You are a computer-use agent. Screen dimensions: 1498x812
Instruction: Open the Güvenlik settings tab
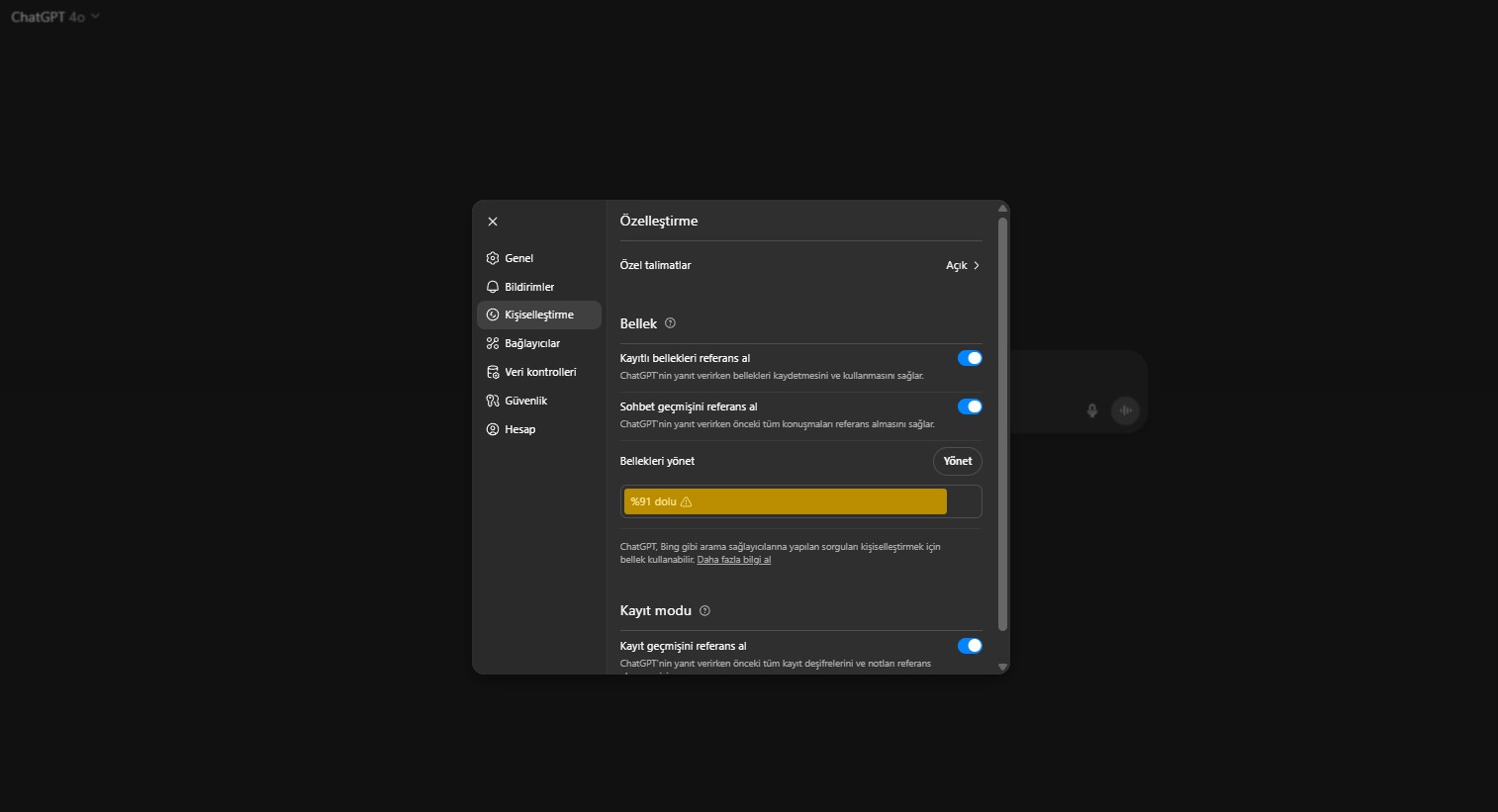[x=539, y=401]
